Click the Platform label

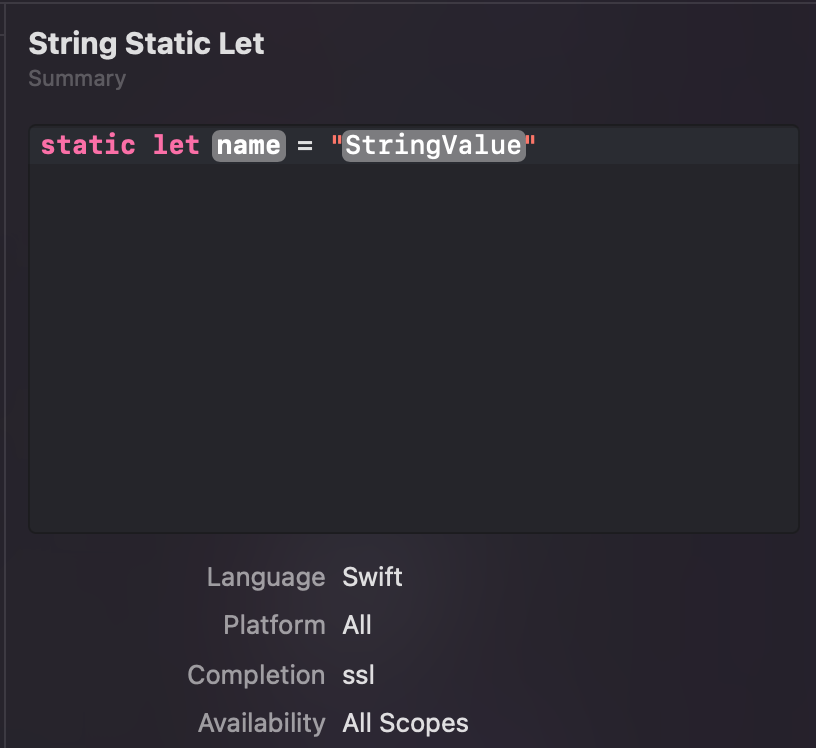click(x=274, y=625)
